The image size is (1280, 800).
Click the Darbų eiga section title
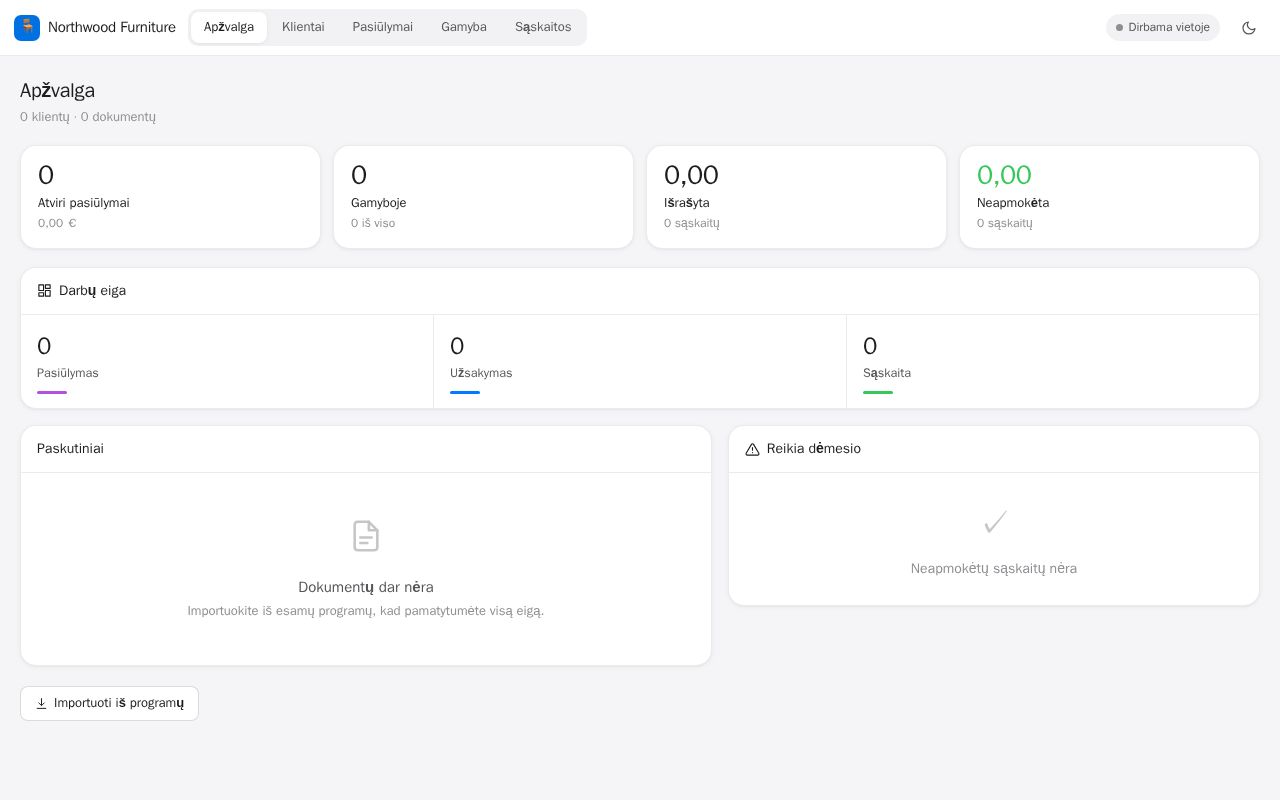[92, 291]
